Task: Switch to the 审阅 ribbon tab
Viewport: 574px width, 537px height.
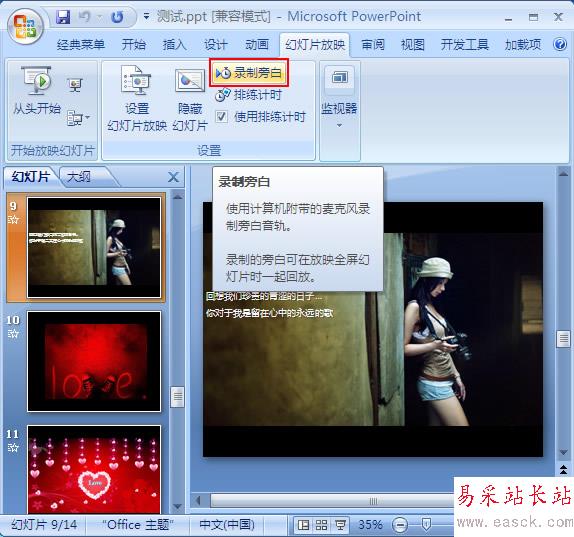Action: (x=373, y=45)
